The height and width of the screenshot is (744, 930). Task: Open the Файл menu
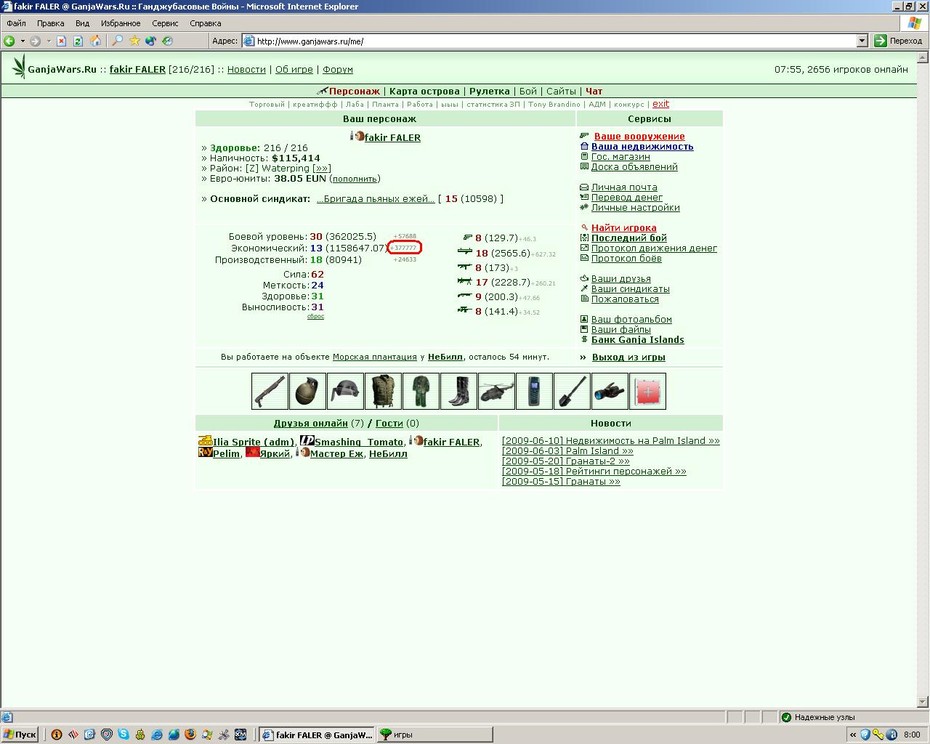pos(16,23)
